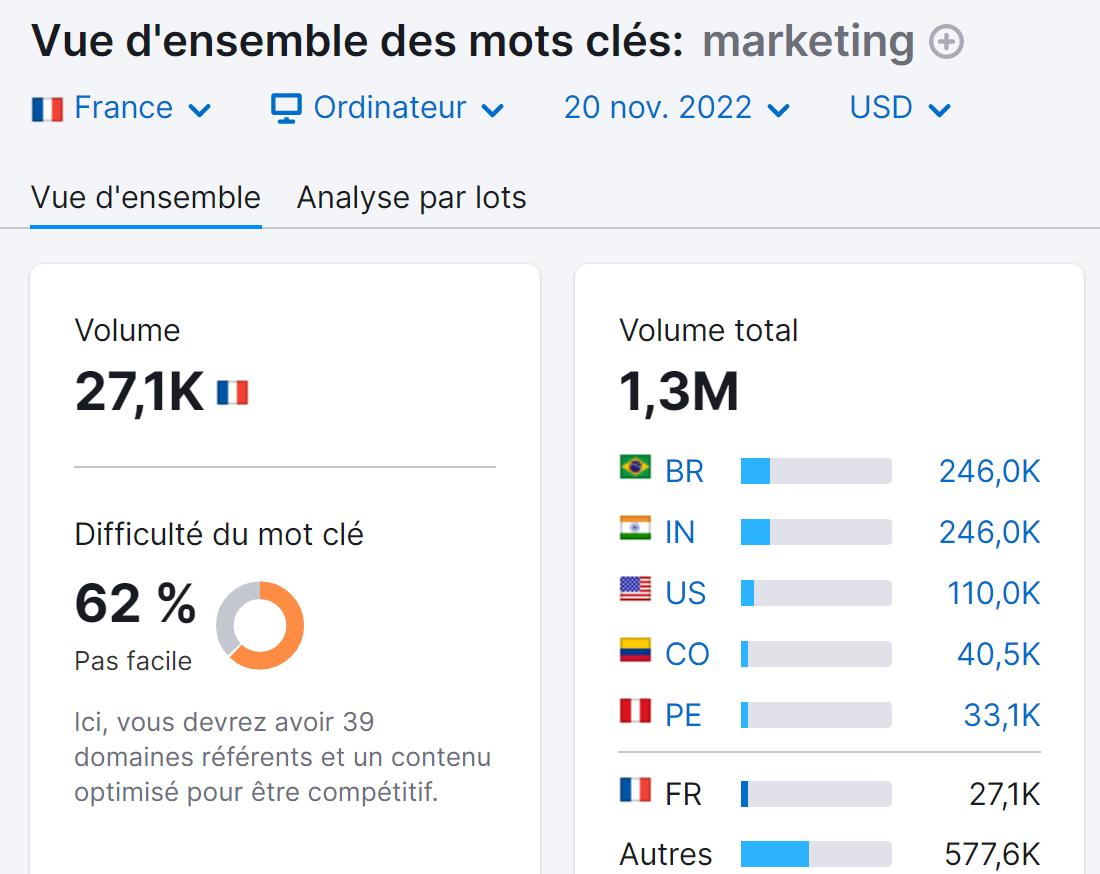Click the France flag in the location selector

pyautogui.click(x=48, y=107)
